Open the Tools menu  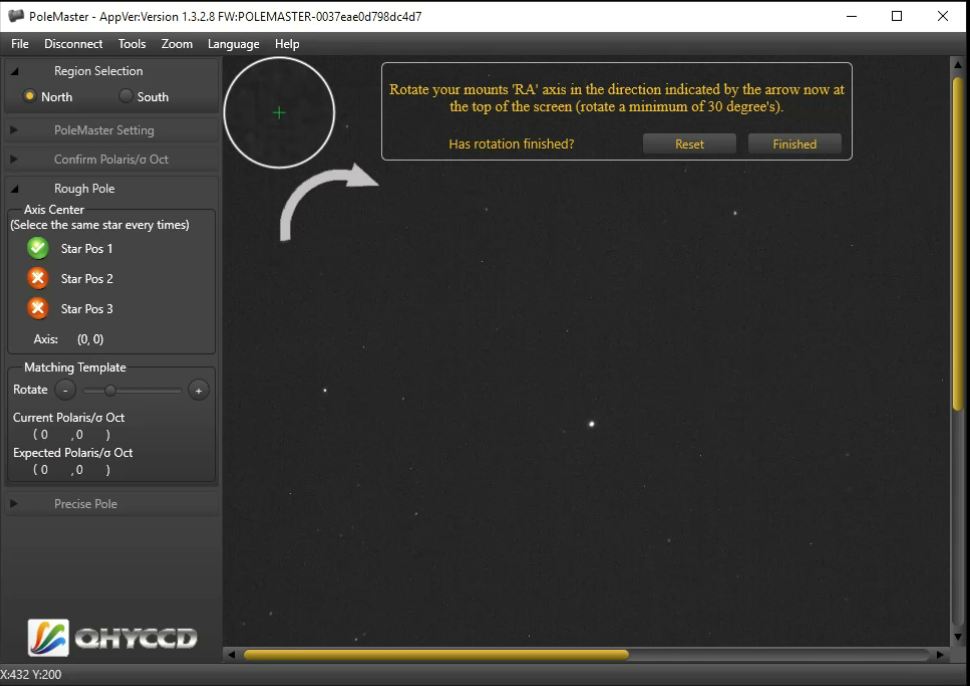(131, 44)
